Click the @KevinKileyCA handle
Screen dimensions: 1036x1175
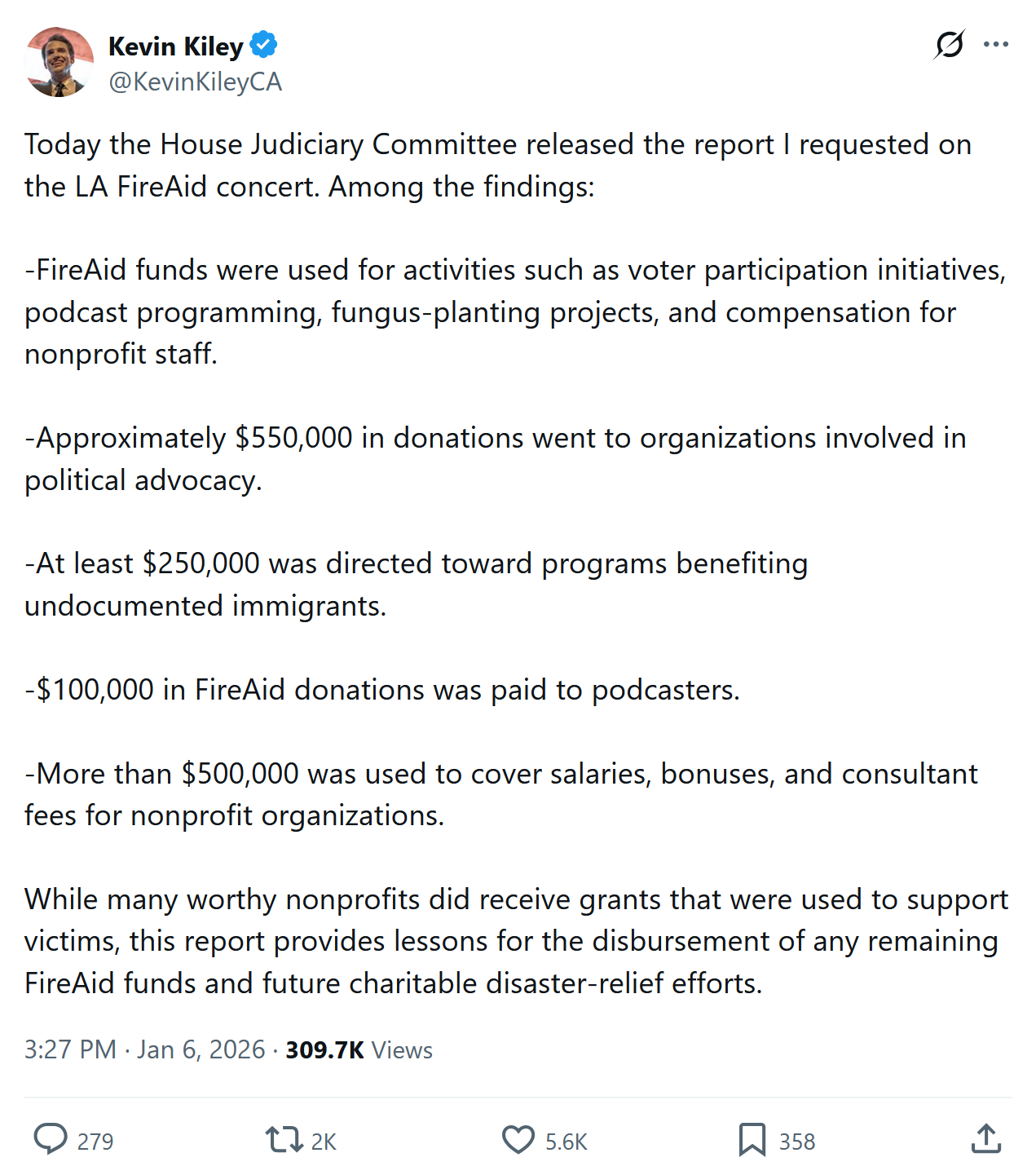coord(195,82)
